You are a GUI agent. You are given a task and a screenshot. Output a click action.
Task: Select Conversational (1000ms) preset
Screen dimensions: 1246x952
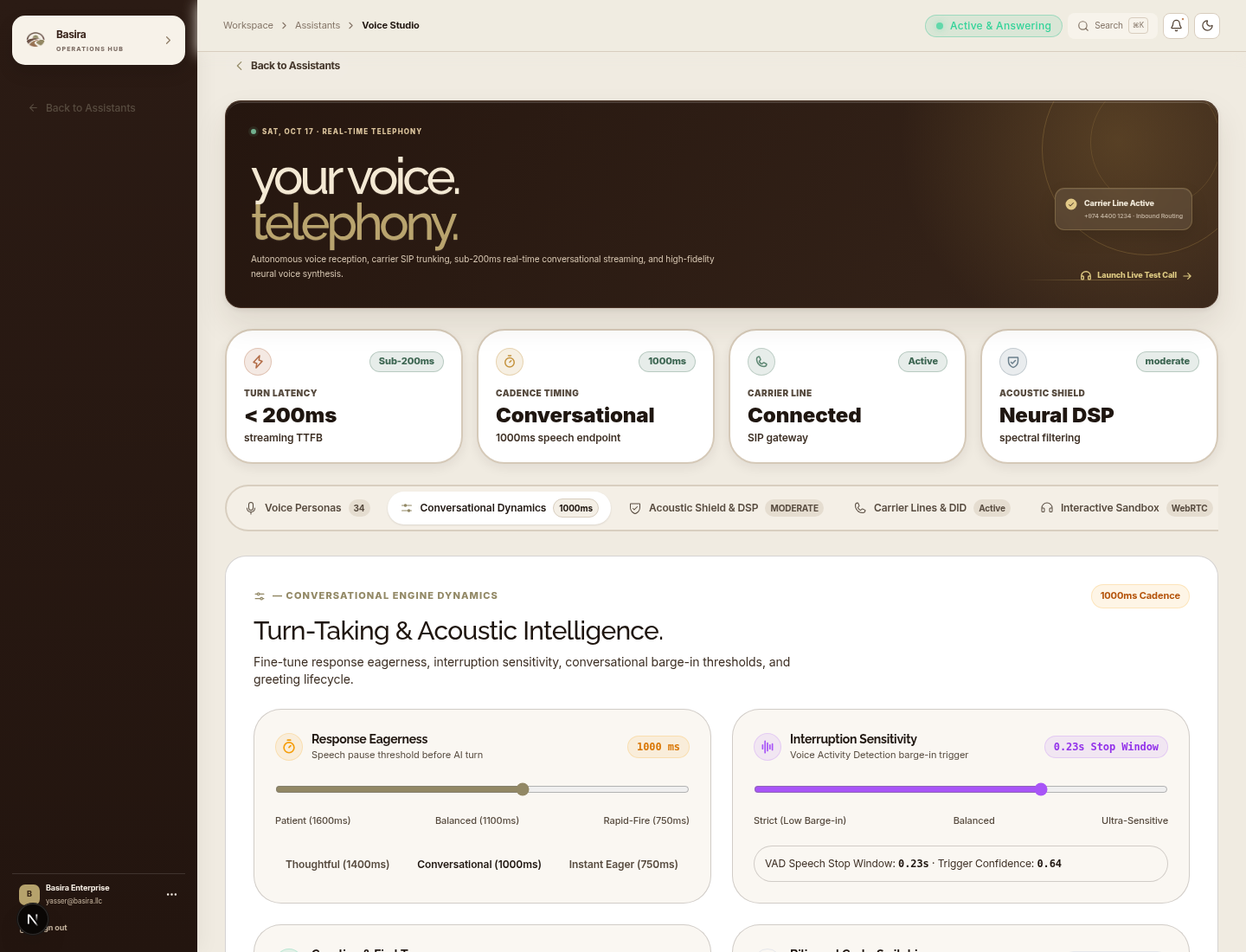point(479,865)
